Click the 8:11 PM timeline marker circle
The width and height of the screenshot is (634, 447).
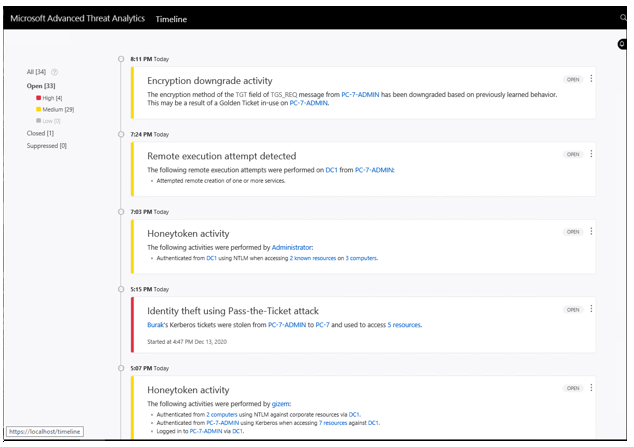pos(120,59)
